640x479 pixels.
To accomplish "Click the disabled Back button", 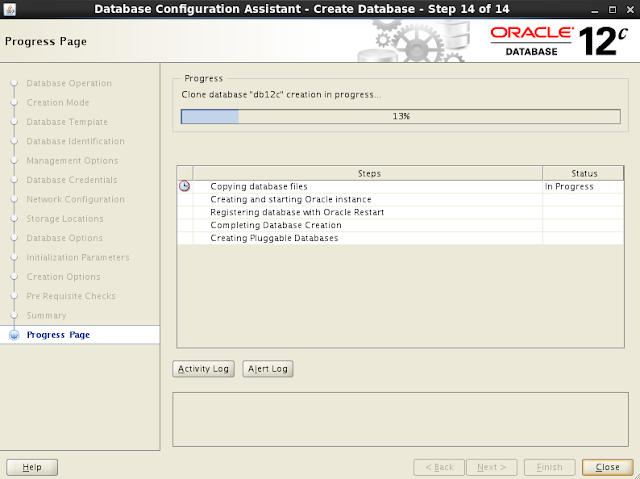I will (x=439, y=467).
